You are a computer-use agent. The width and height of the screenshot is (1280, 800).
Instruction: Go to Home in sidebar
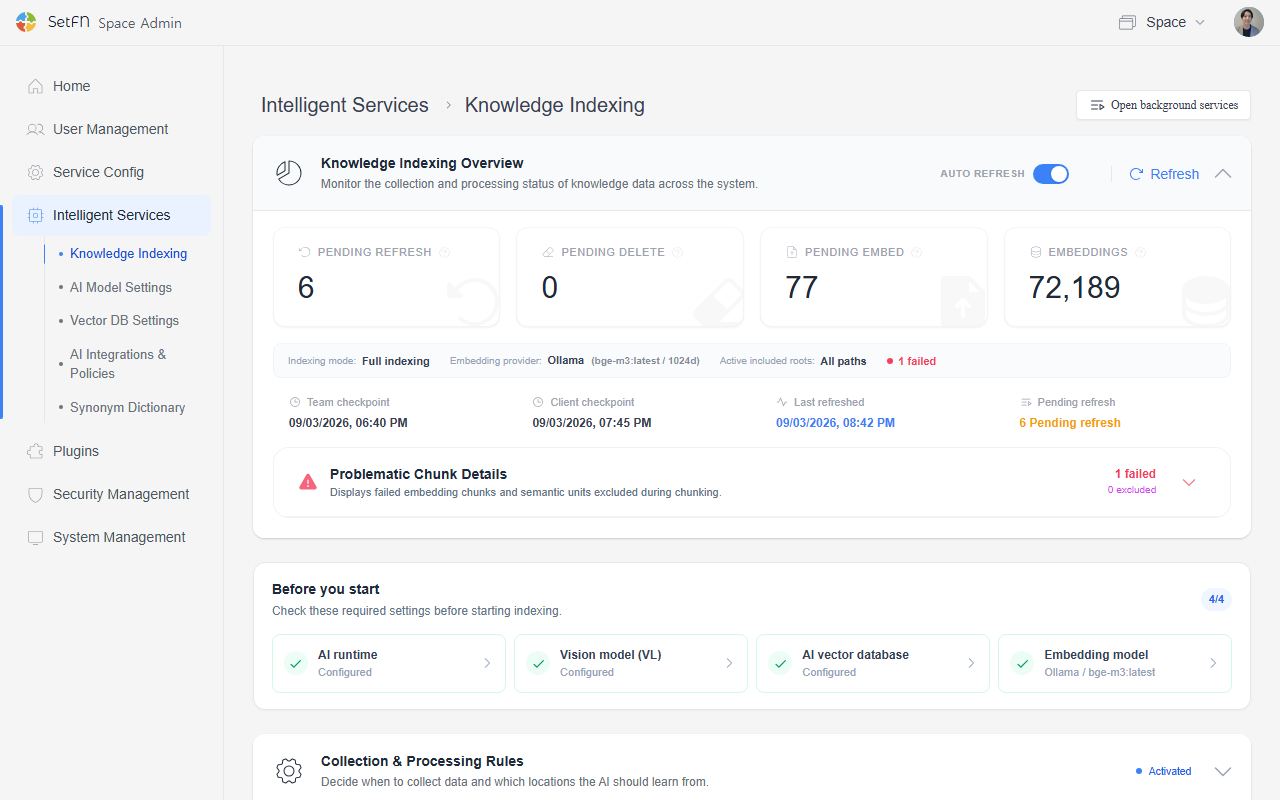(112, 86)
